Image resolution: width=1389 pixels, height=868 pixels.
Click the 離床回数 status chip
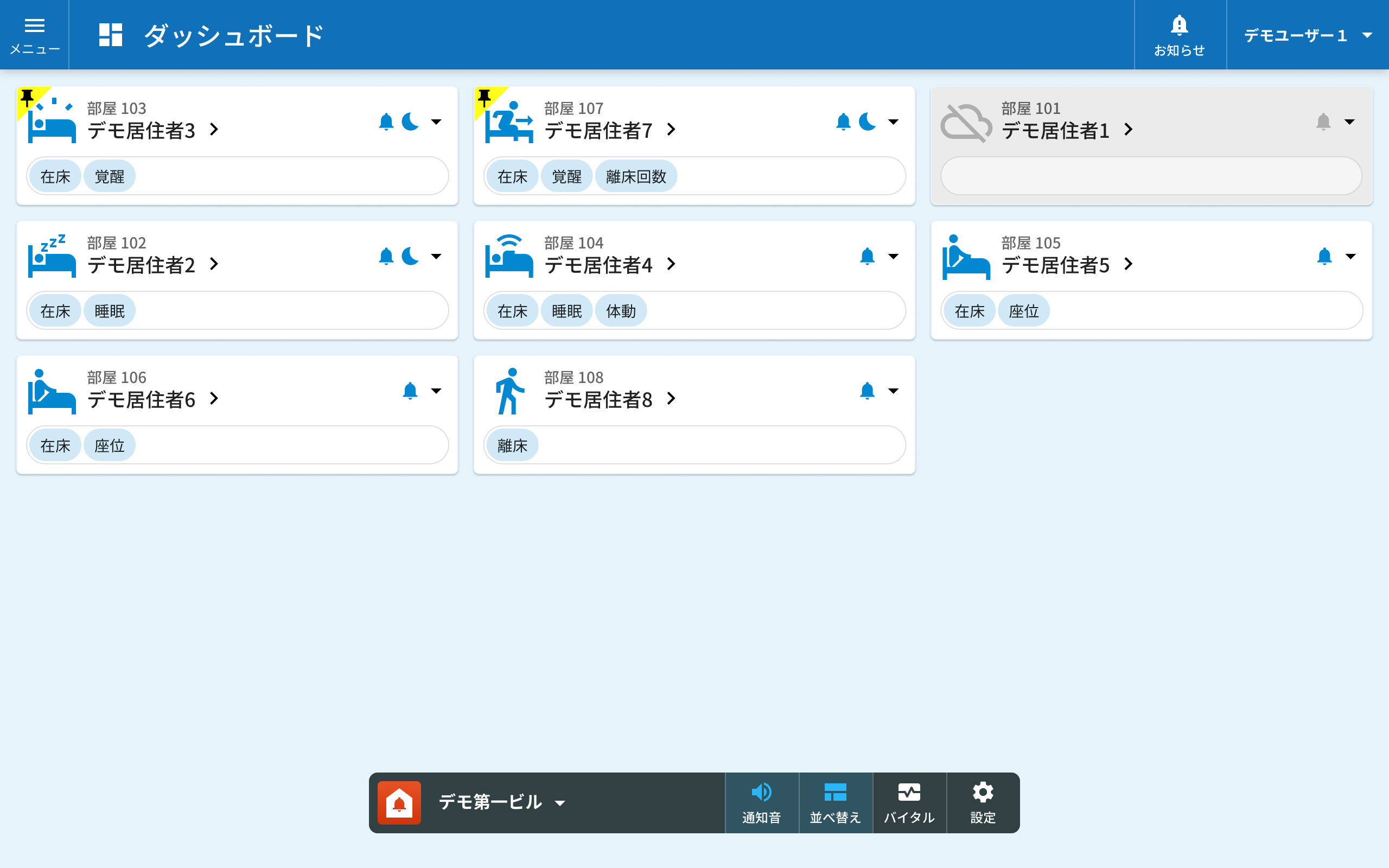[x=635, y=176]
